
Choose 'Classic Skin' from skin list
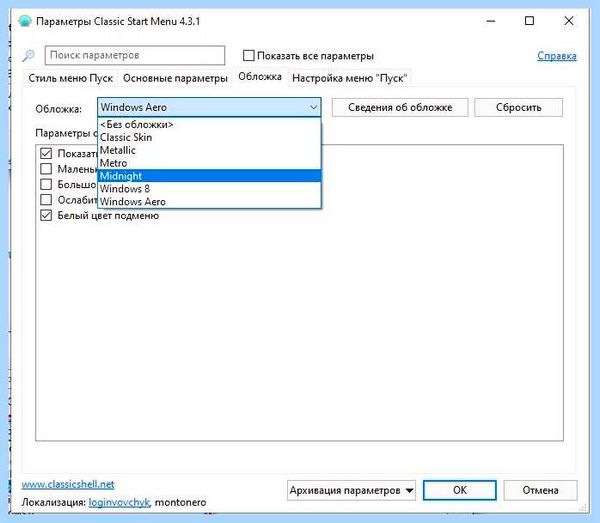tap(209, 137)
